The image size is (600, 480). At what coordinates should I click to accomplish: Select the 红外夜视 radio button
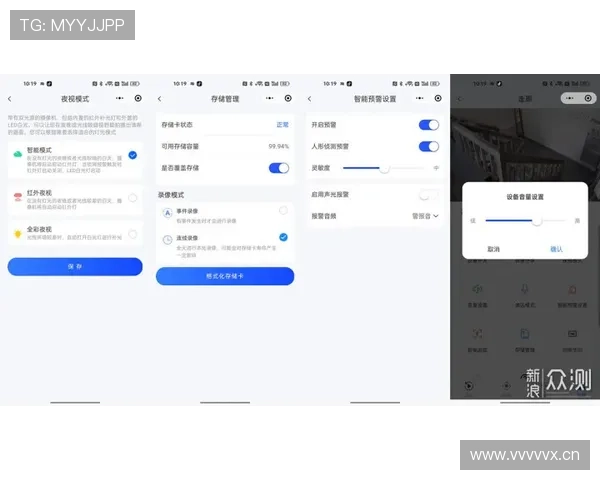pyautogui.click(x=133, y=198)
